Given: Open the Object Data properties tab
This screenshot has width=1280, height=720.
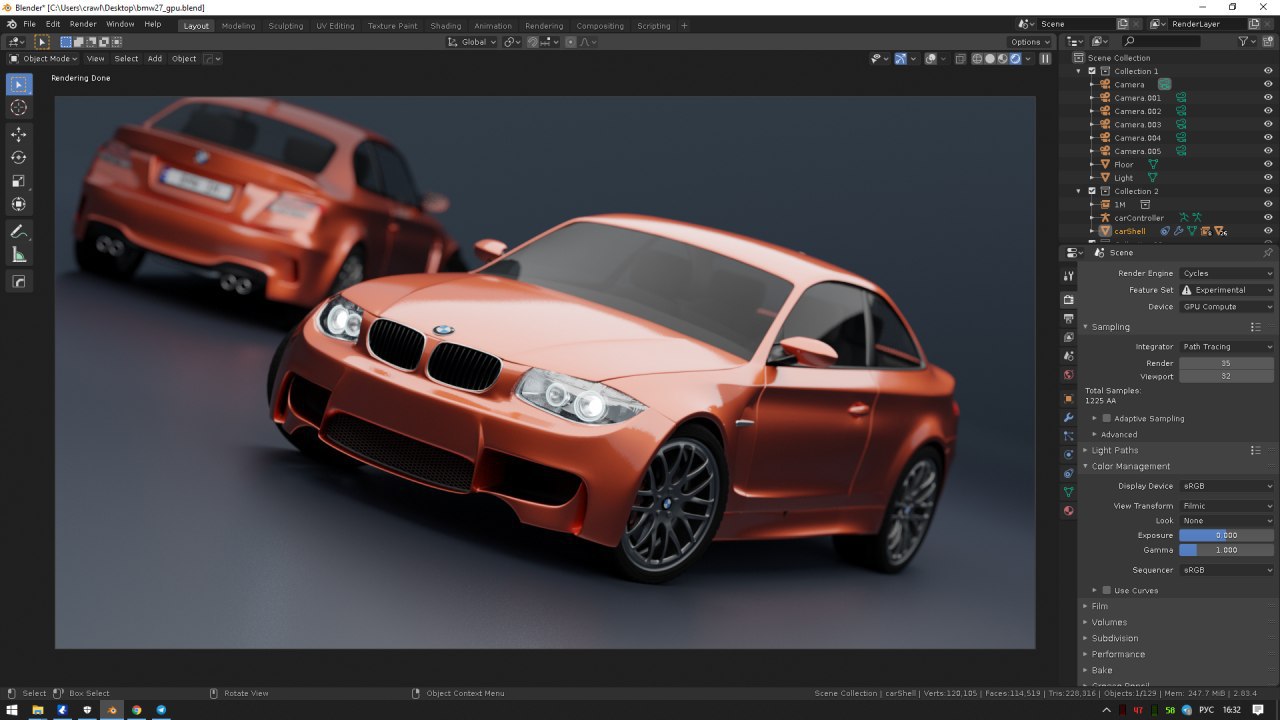Looking at the screenshot, I should pyautogui.click(x=1068, y=492).
